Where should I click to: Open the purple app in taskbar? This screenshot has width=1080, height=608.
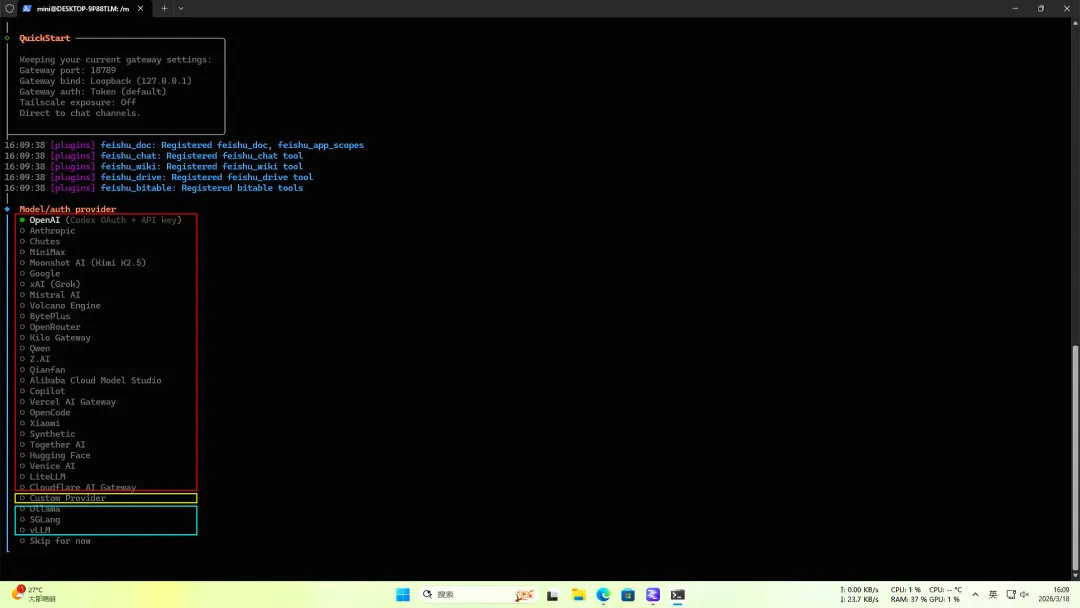point(653,595)
